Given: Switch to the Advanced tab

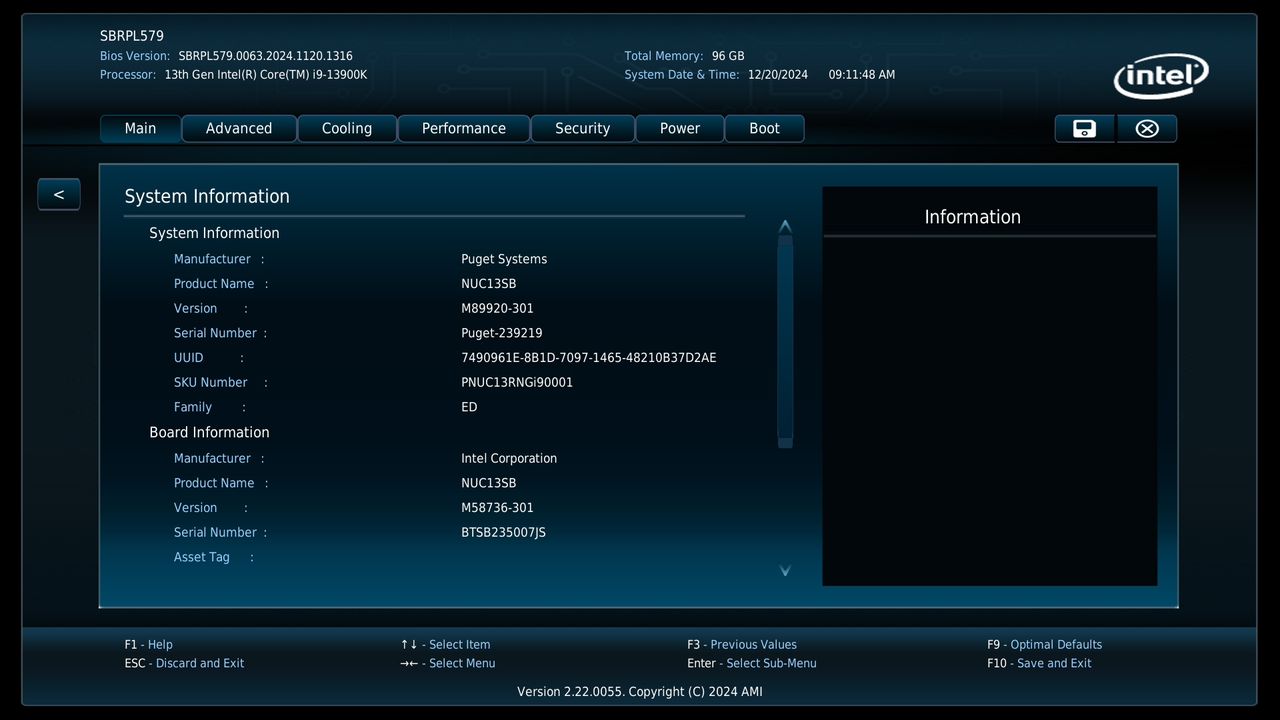Looking at the screenshot, I should [x=239, y=129].
